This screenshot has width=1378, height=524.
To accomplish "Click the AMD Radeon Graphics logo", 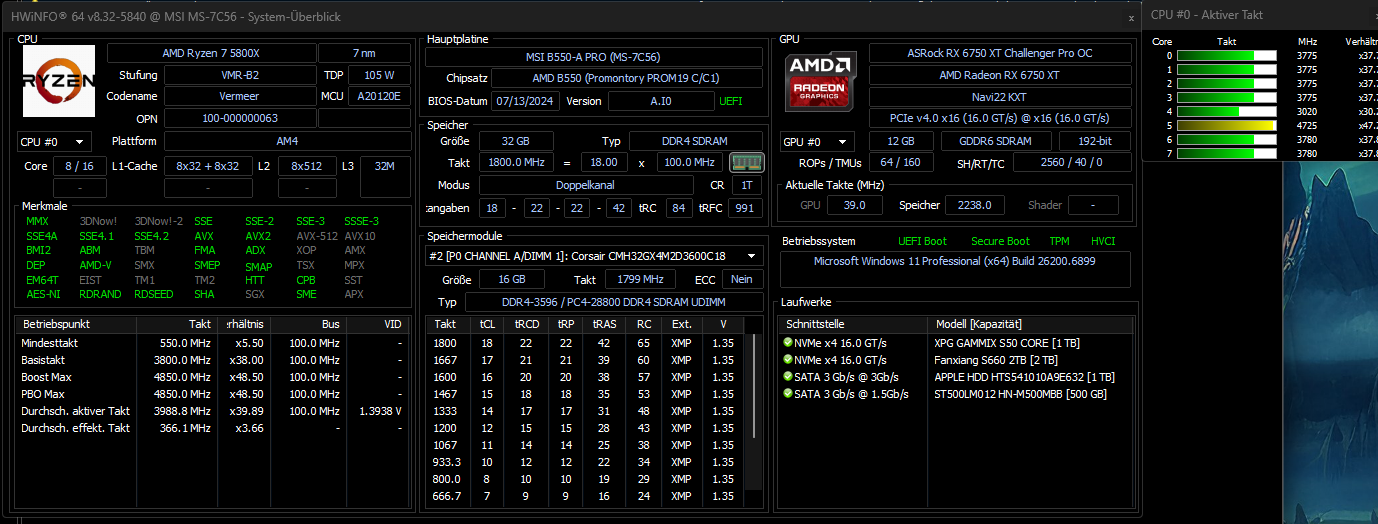I will pyautogui.click(x=820, y=81).
